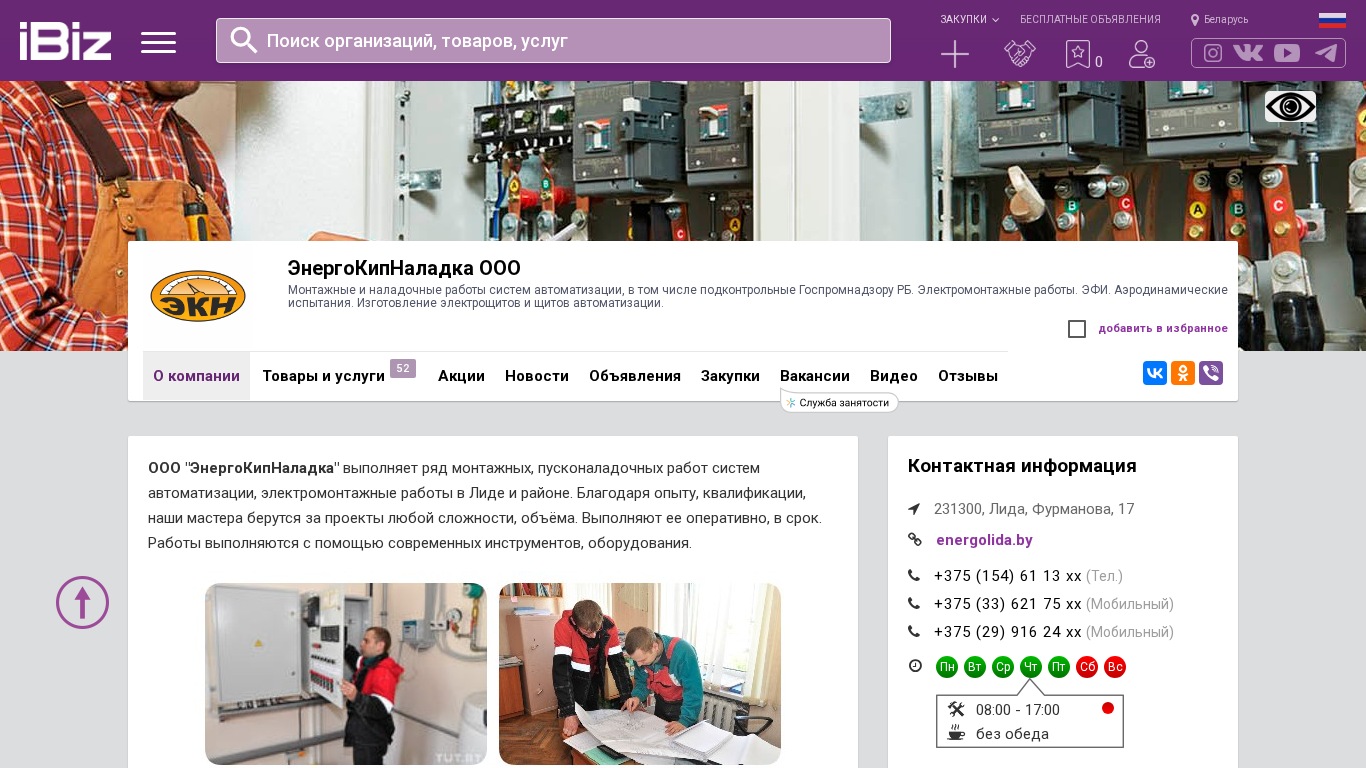Open the О компании tab

[196, 376]
